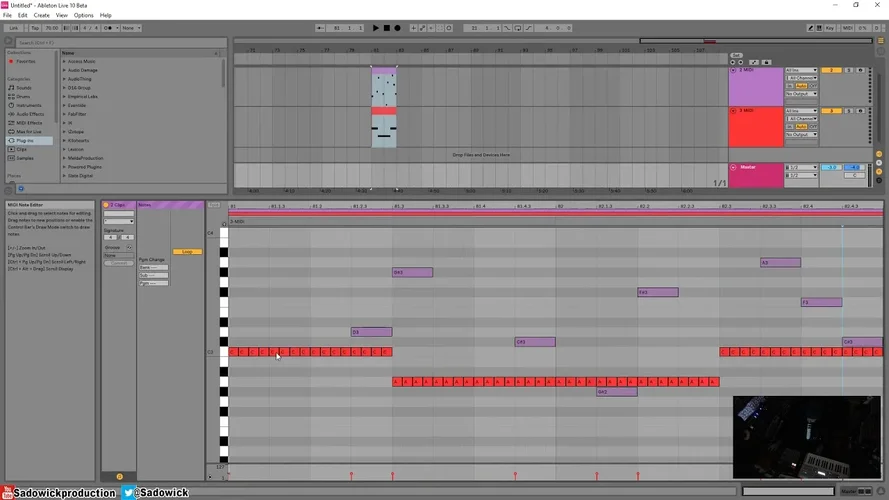Click the Set locator button
This screenshot has height=500, width=889.
pyautogui.click(x=736, y=56)
